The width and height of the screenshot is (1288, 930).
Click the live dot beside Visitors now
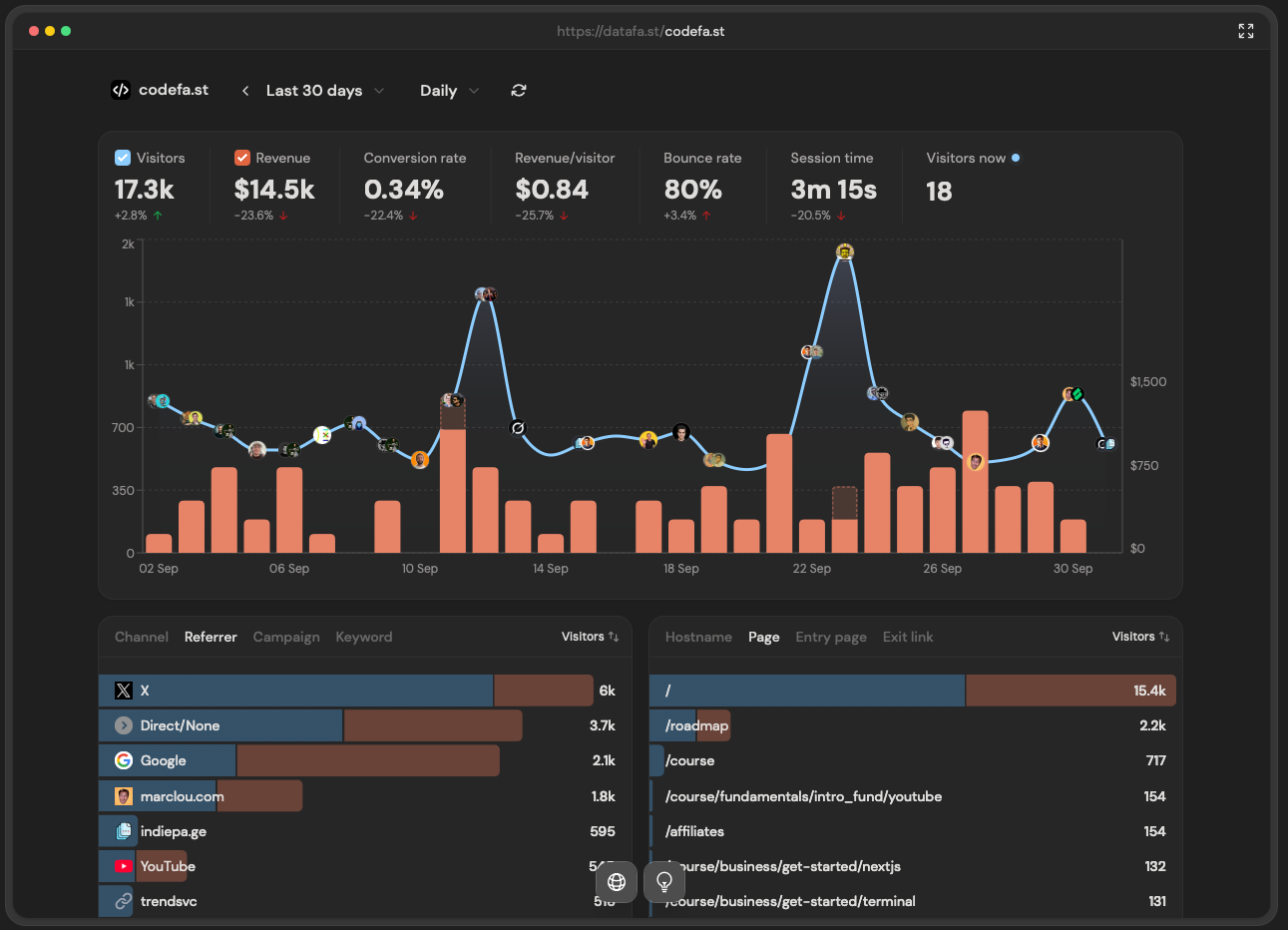[1016, 158]
